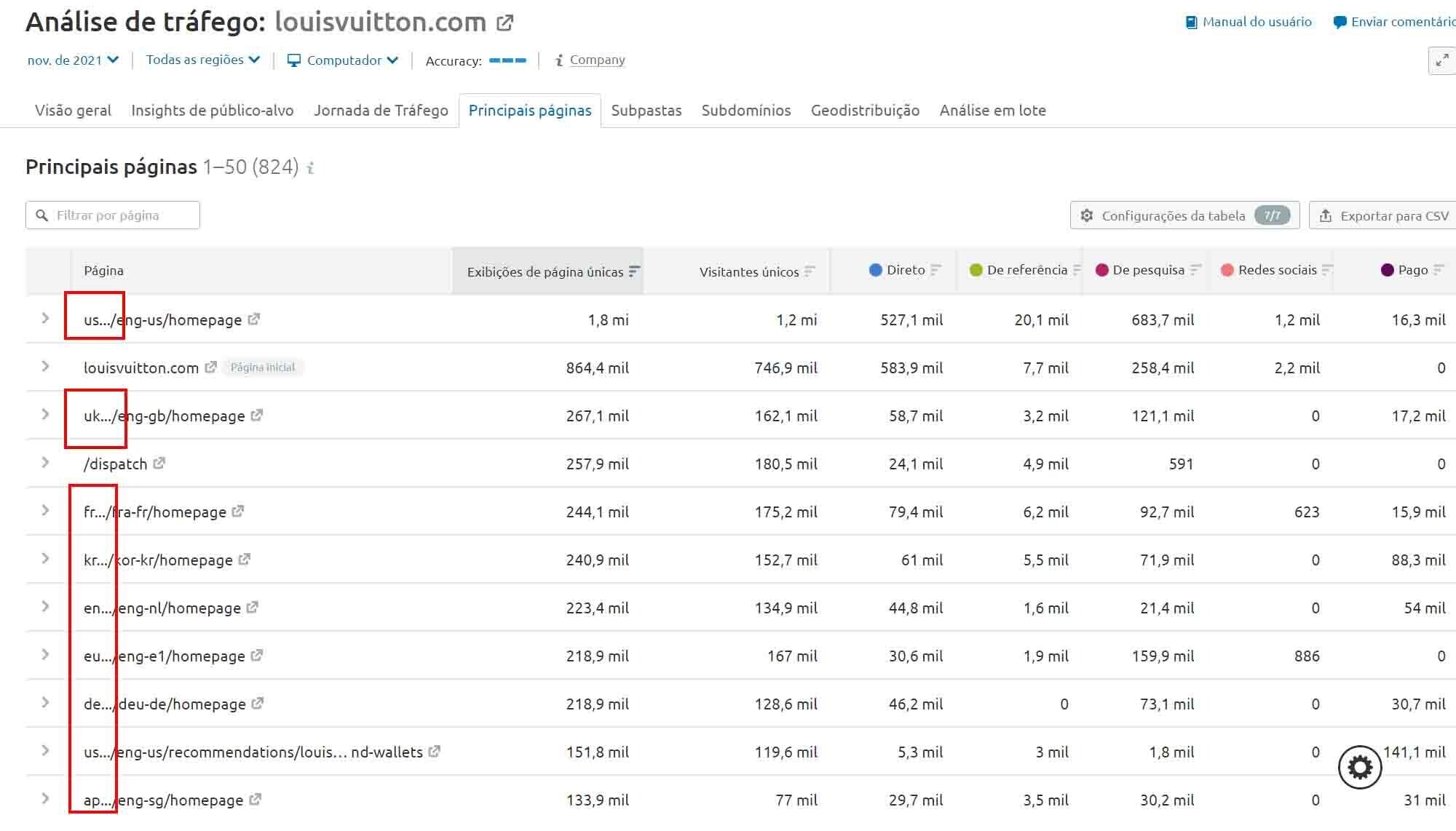The image size is (1456, 831).
Task: Switch to Subpastas tab
Action: (646, 111)
